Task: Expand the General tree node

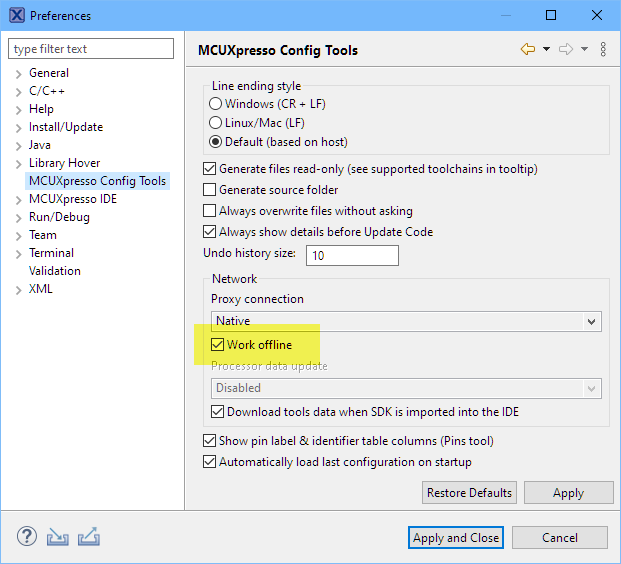Action: pos(18,74)
